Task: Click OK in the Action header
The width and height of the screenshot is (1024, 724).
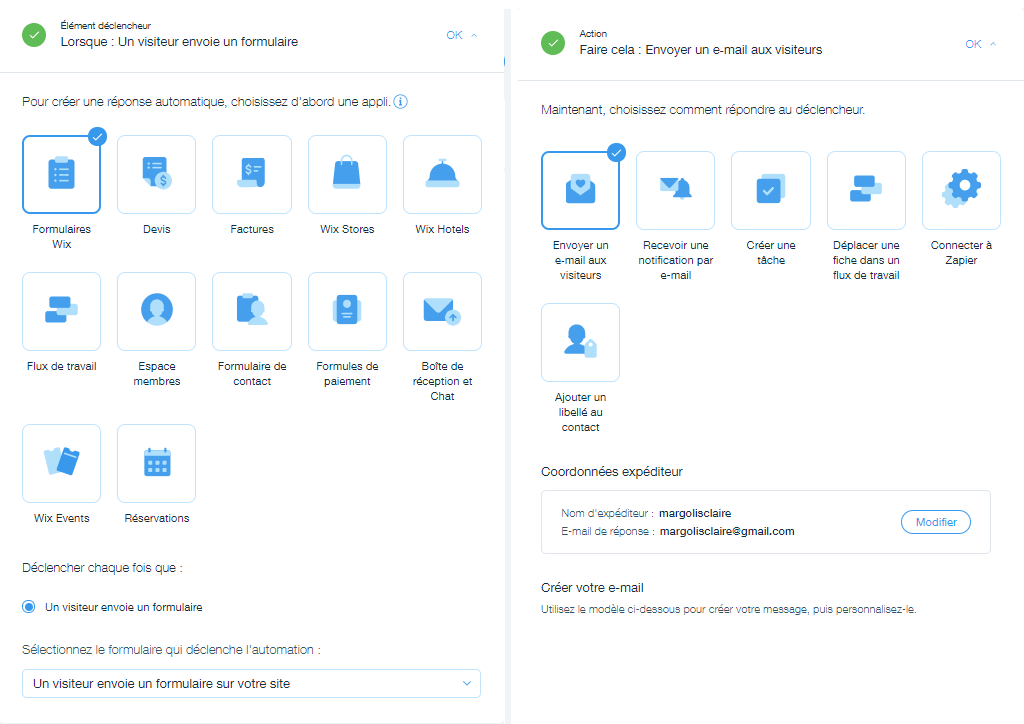Action: (973, 44)
